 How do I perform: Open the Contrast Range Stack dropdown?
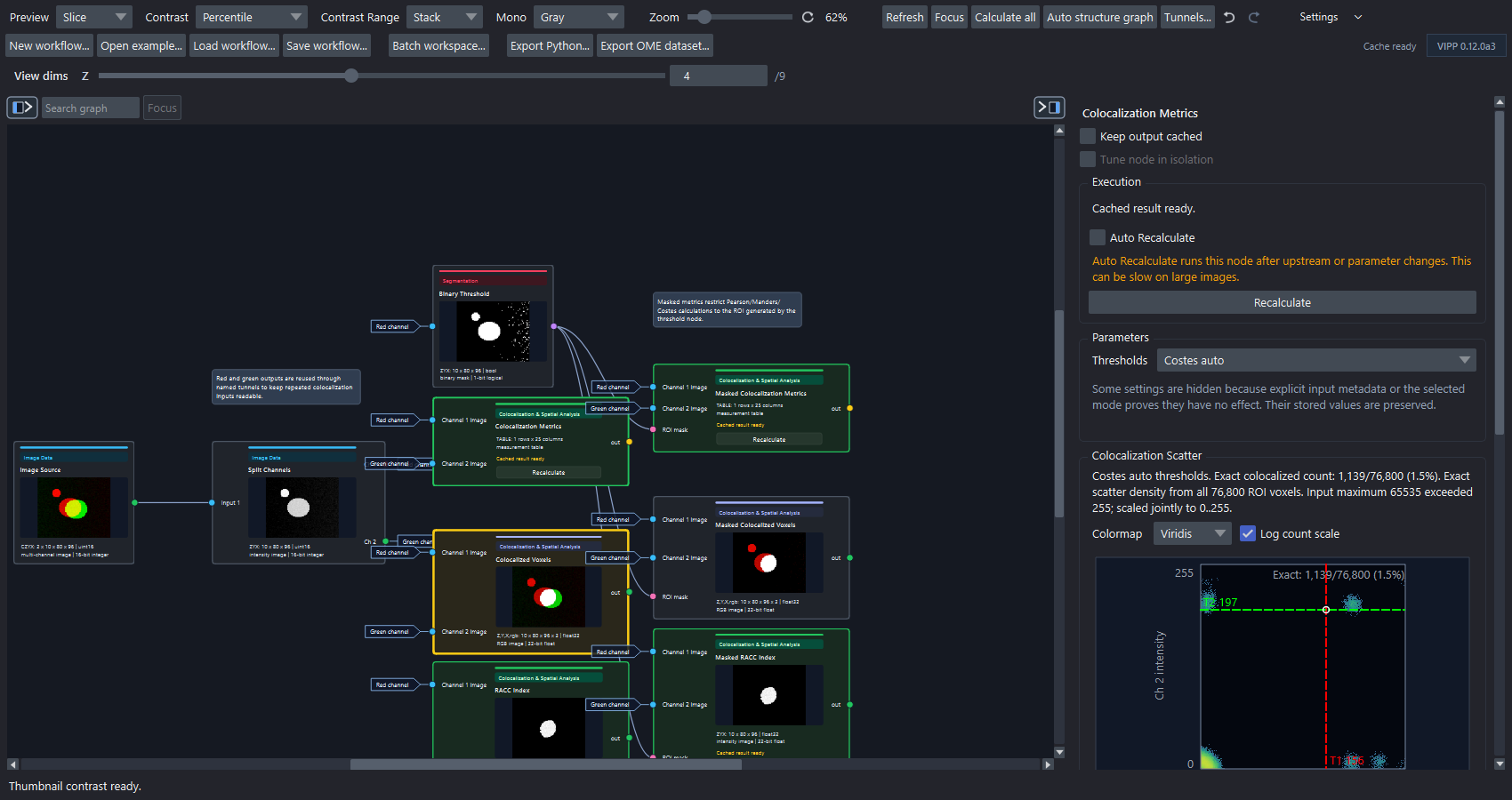click(445, 17)
